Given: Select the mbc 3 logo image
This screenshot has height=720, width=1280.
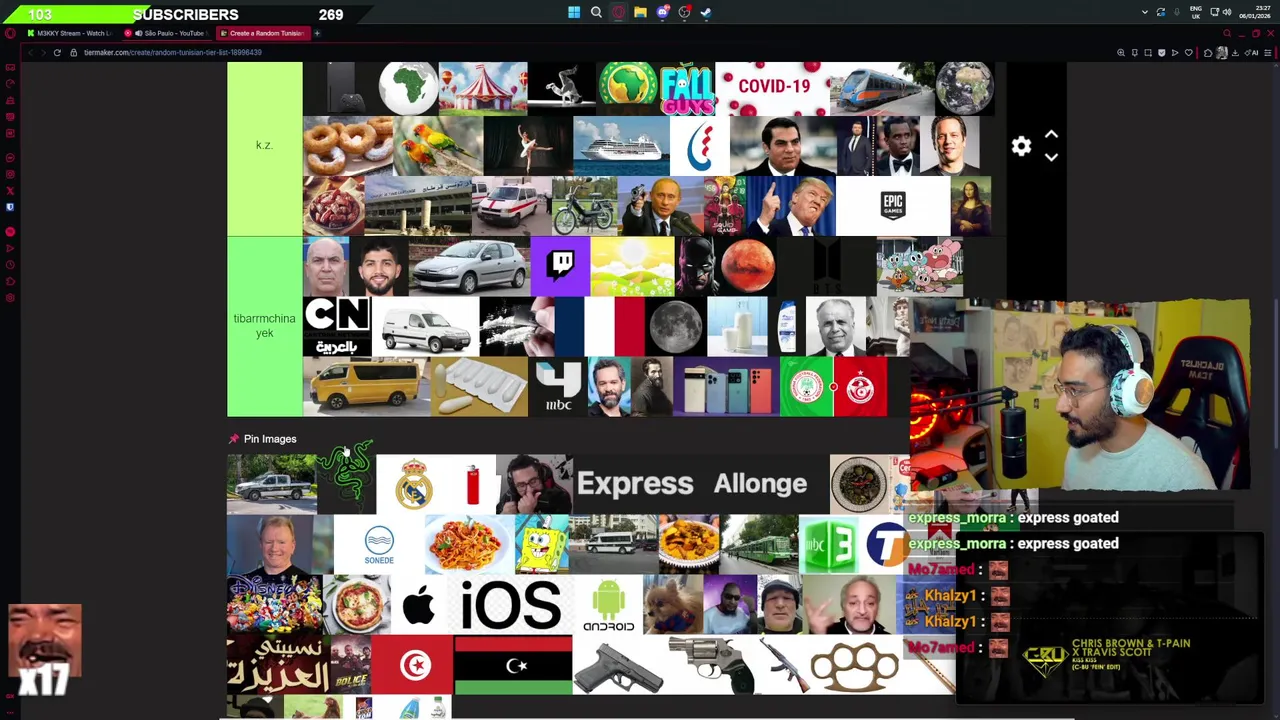Looking at the screenshot, I should tap(829, 545).
